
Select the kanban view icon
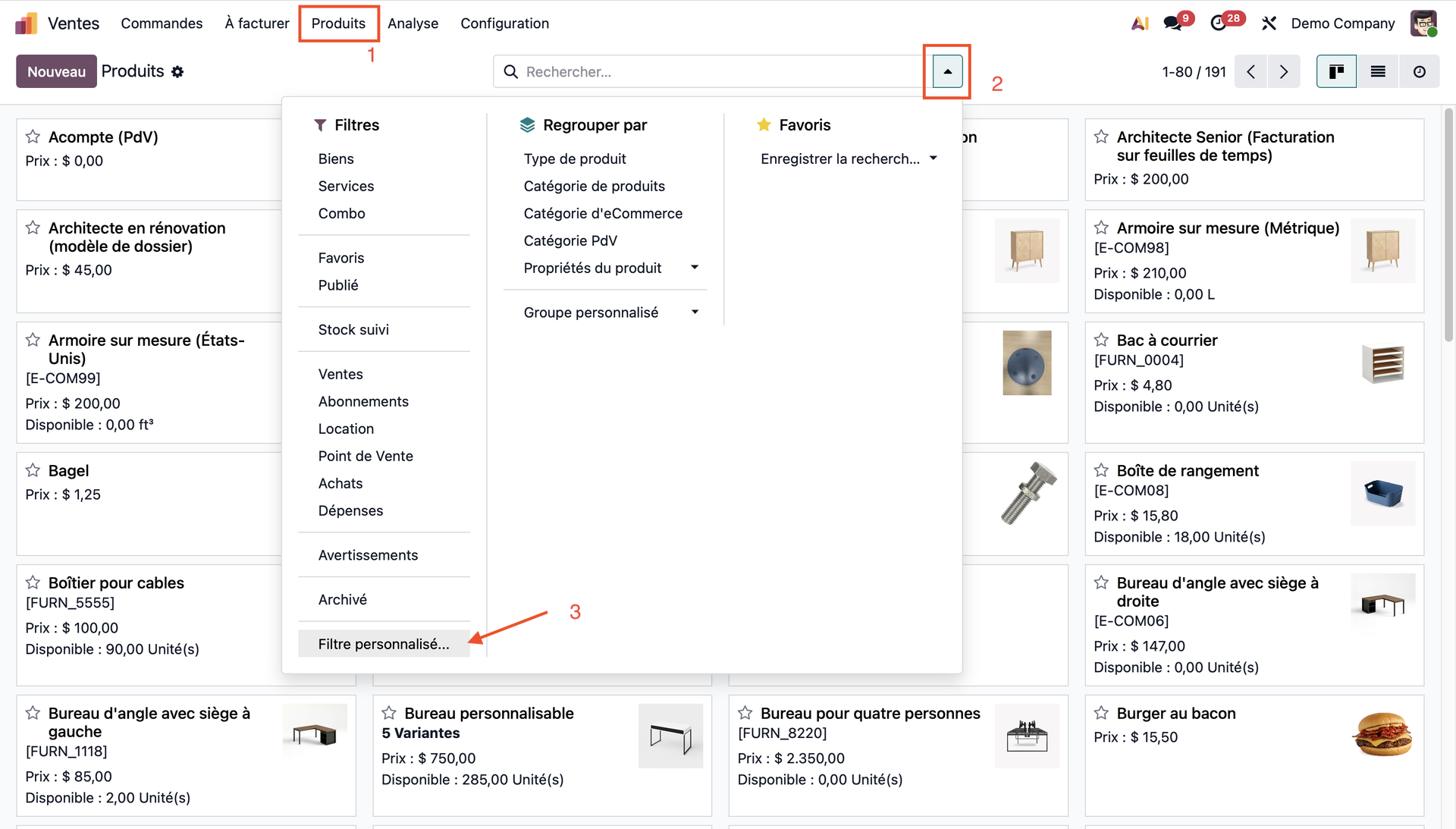point(1336,71)
